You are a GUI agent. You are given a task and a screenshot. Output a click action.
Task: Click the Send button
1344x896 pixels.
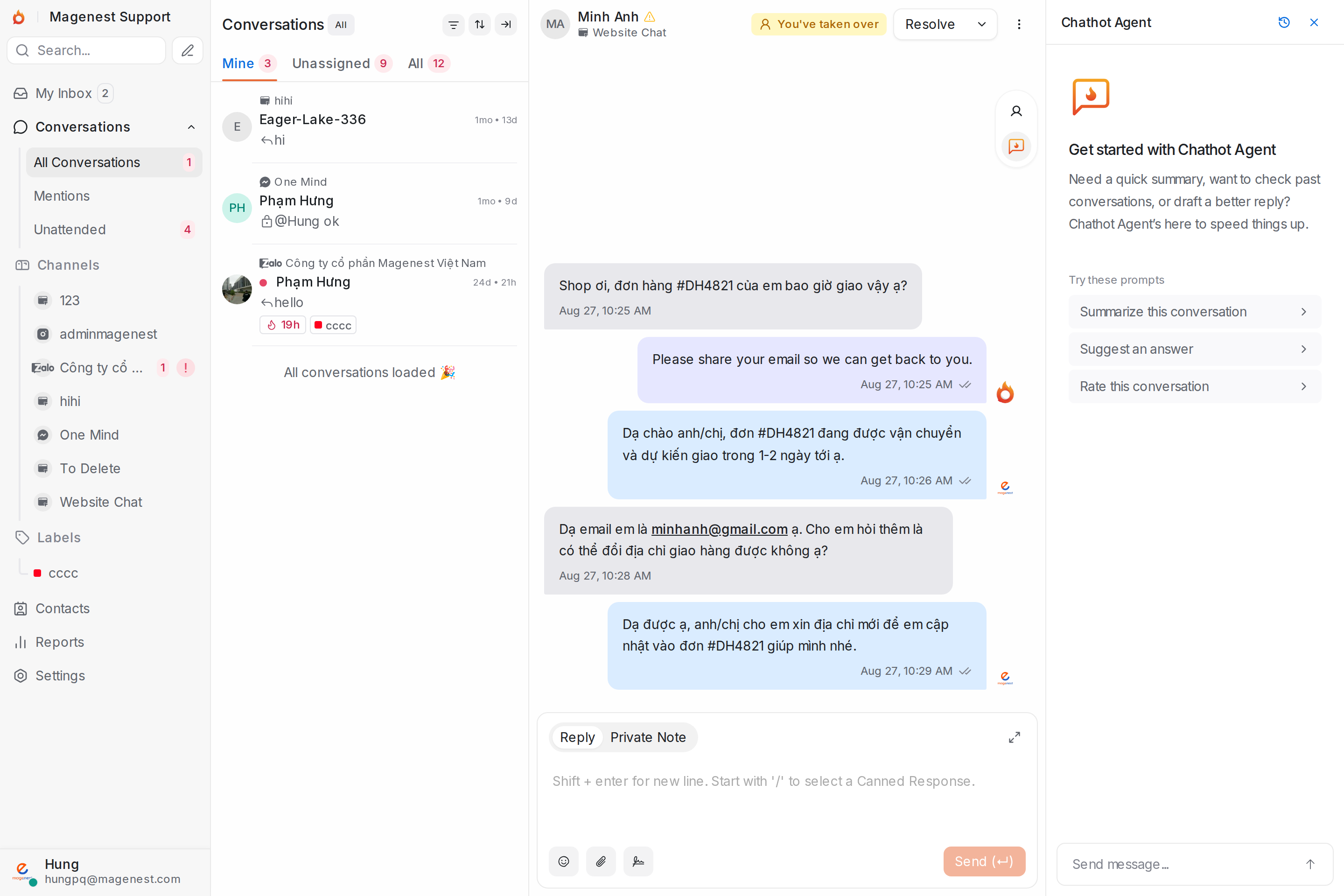(x=984, y=861)
